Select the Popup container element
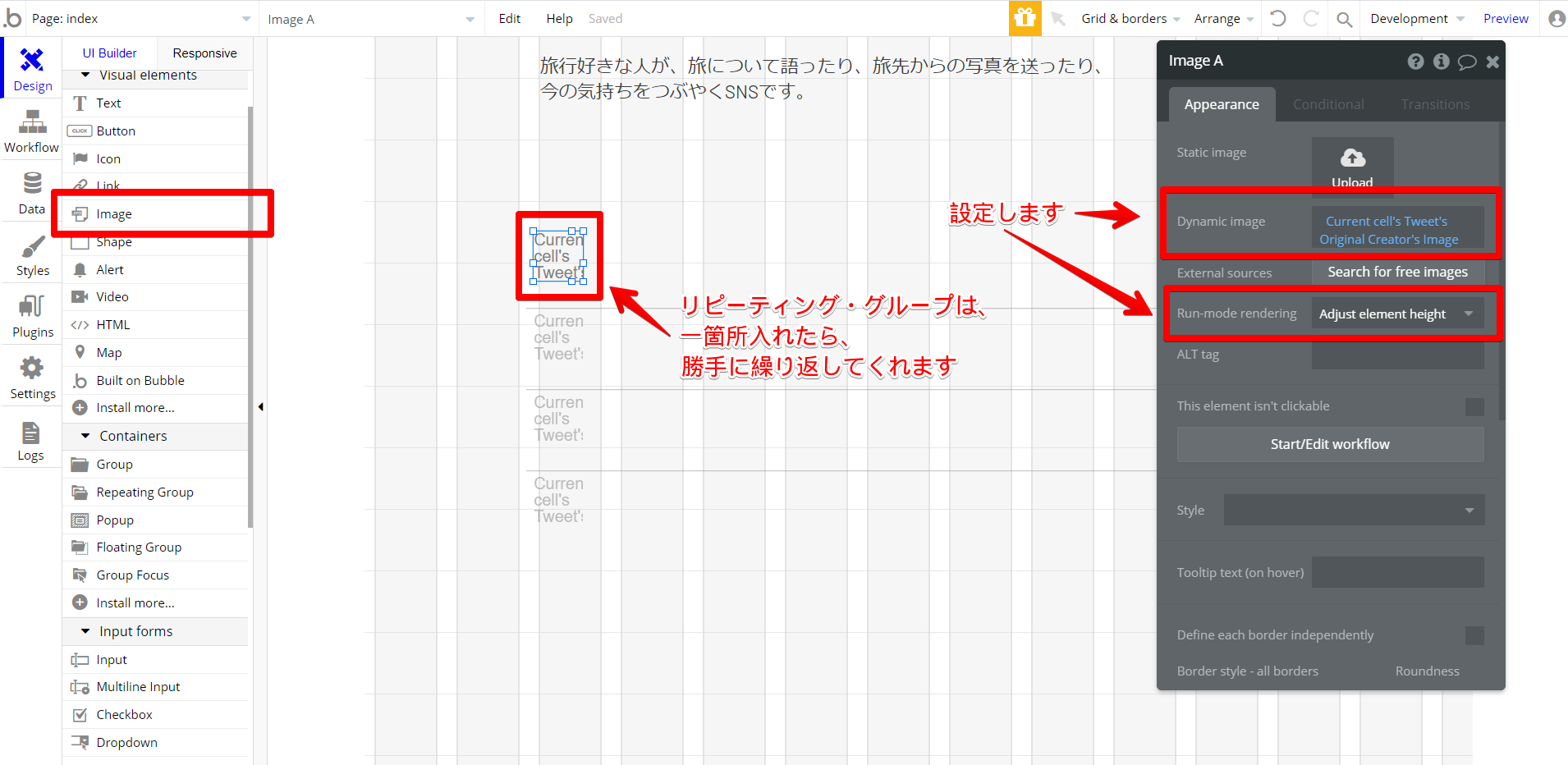The width and height of the screenshot is (1568, 765). 155,520
